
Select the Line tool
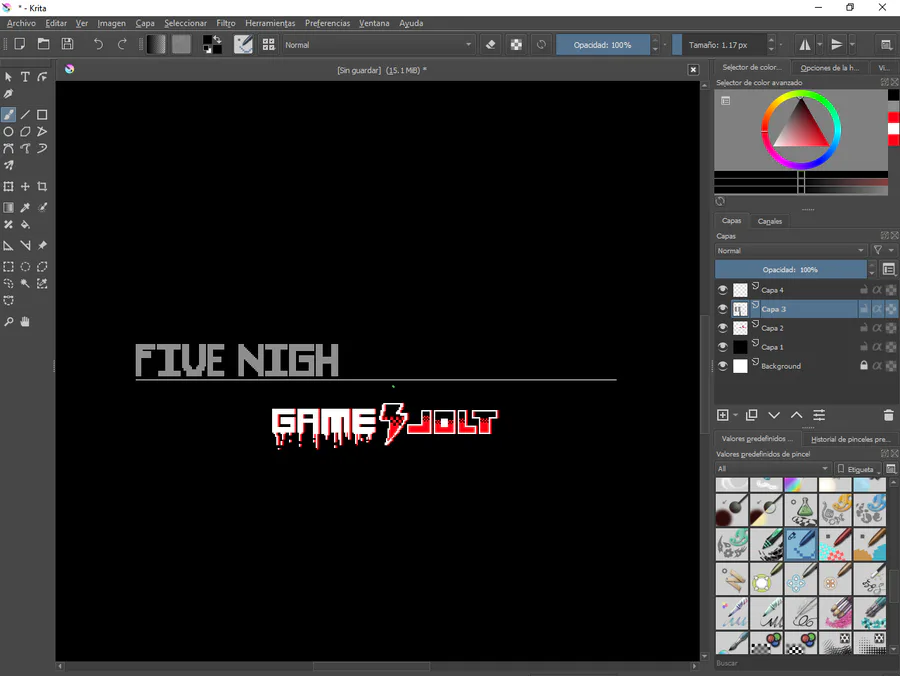coord(25,115)
